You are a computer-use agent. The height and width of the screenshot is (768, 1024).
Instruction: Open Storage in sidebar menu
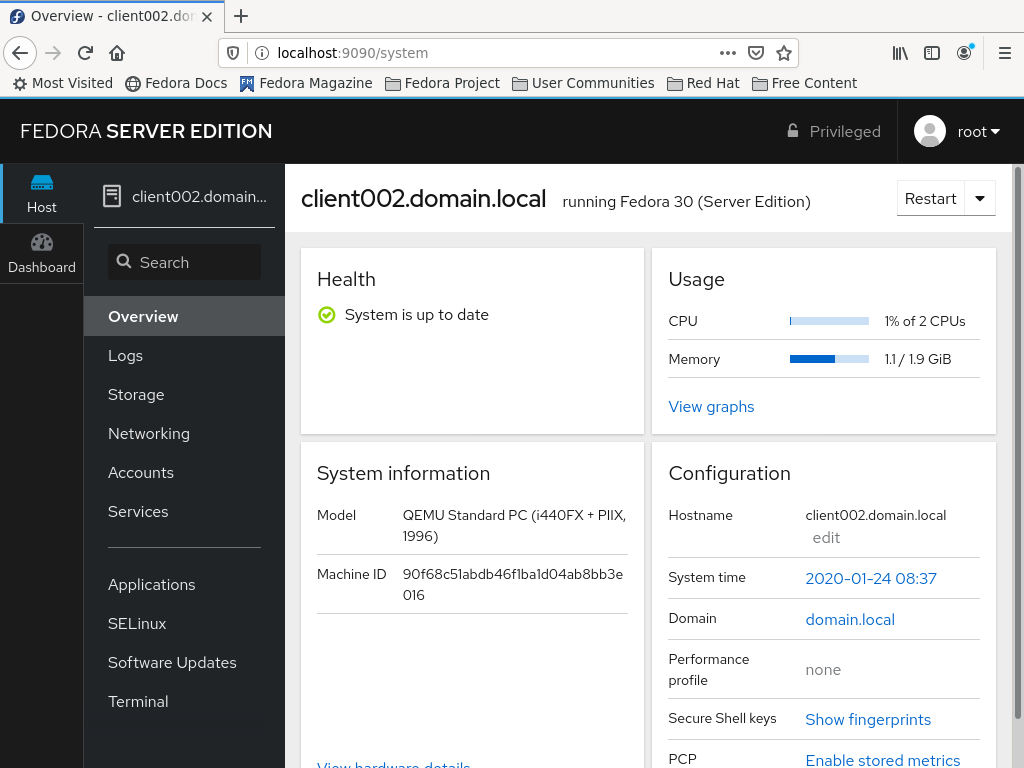[184, 394]
